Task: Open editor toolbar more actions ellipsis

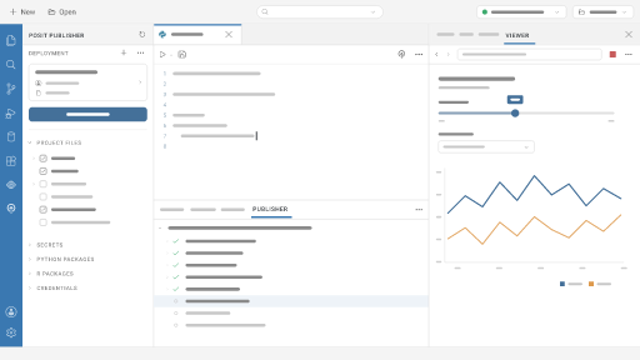Action: 419,54
